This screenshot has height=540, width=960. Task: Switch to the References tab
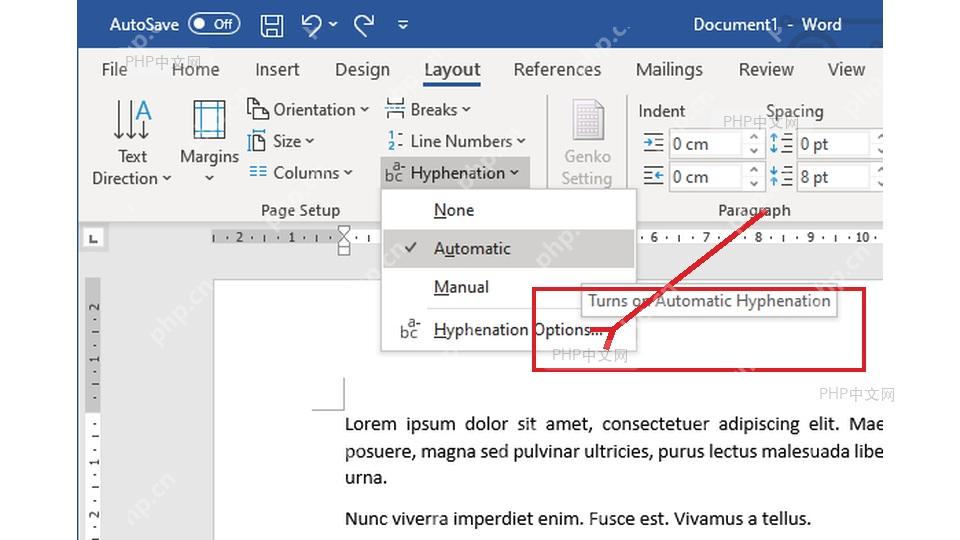[x=557, y=70]
